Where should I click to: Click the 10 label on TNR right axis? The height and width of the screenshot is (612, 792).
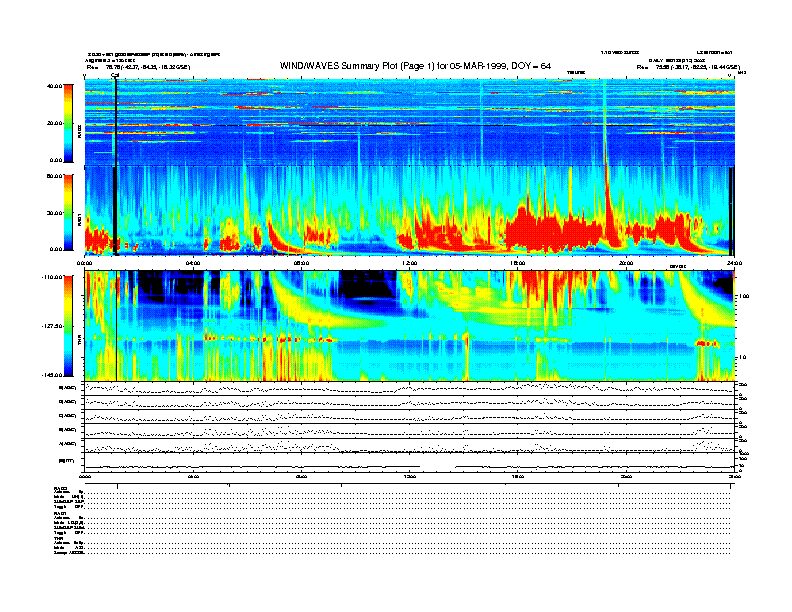(x=743, y=358)
